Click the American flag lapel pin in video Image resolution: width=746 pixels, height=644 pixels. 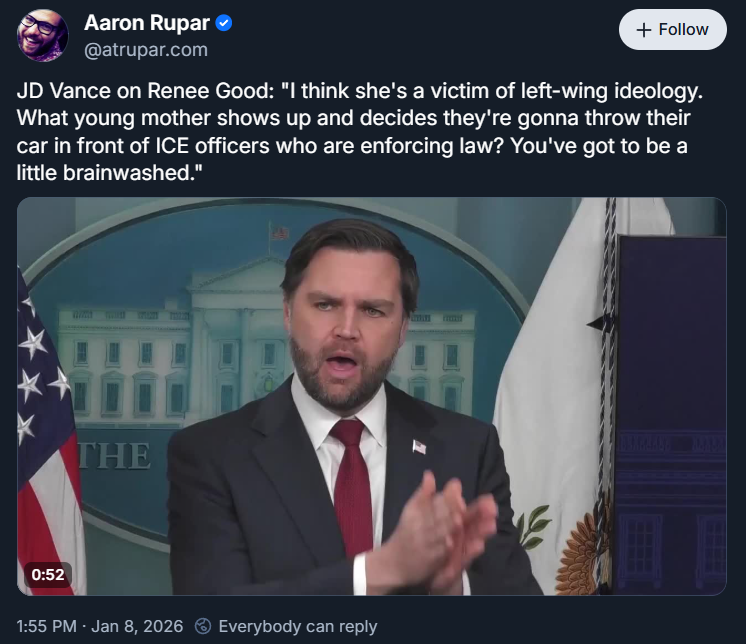point(419,447)
